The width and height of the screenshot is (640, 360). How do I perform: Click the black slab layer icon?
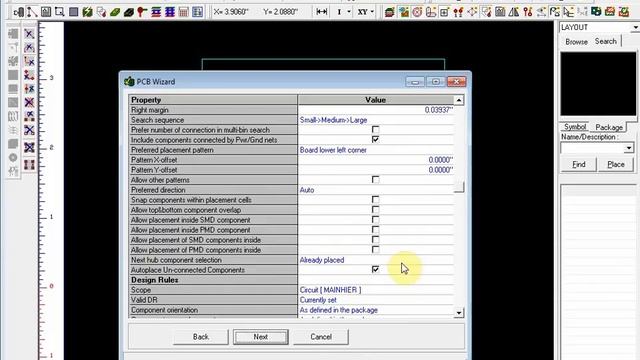[129, 12]
